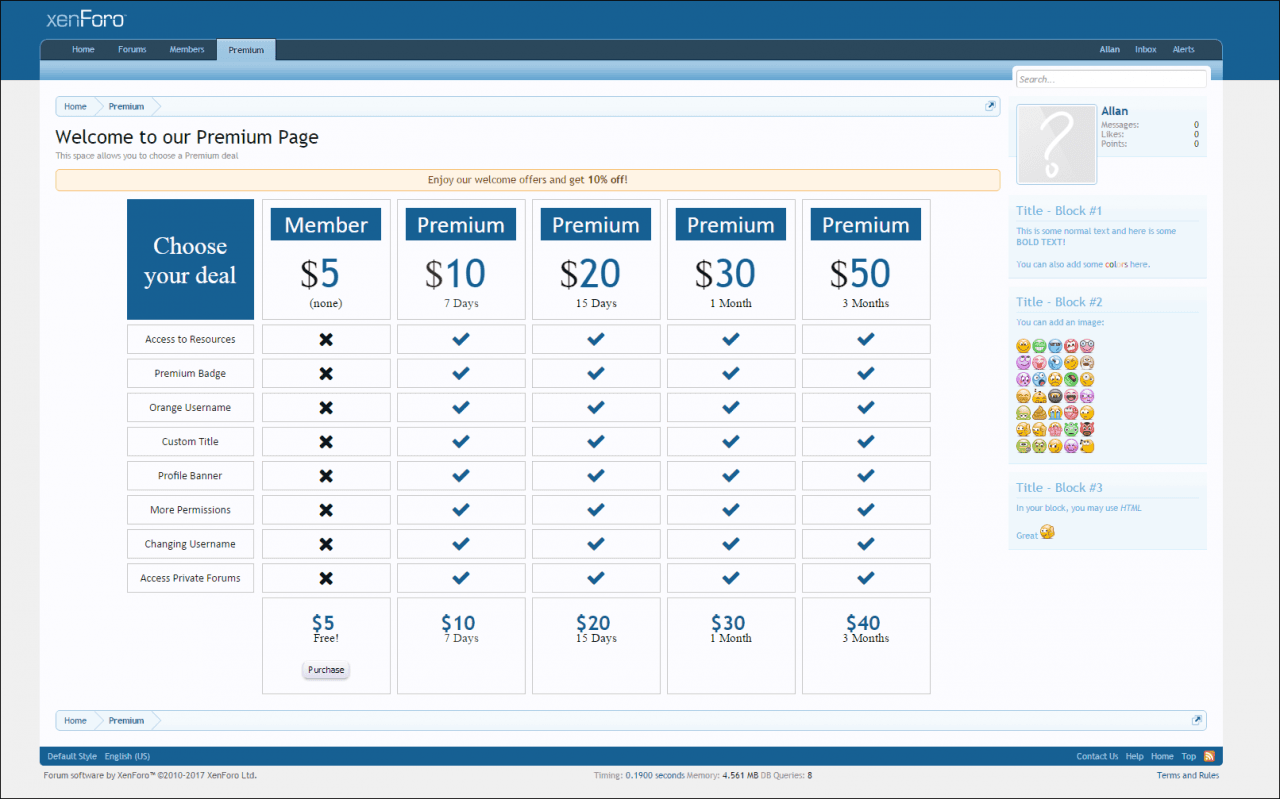Click the footer Home link
This screenshot has height=799, width=1280.
pyautogui.click(x=1162, y=756)
